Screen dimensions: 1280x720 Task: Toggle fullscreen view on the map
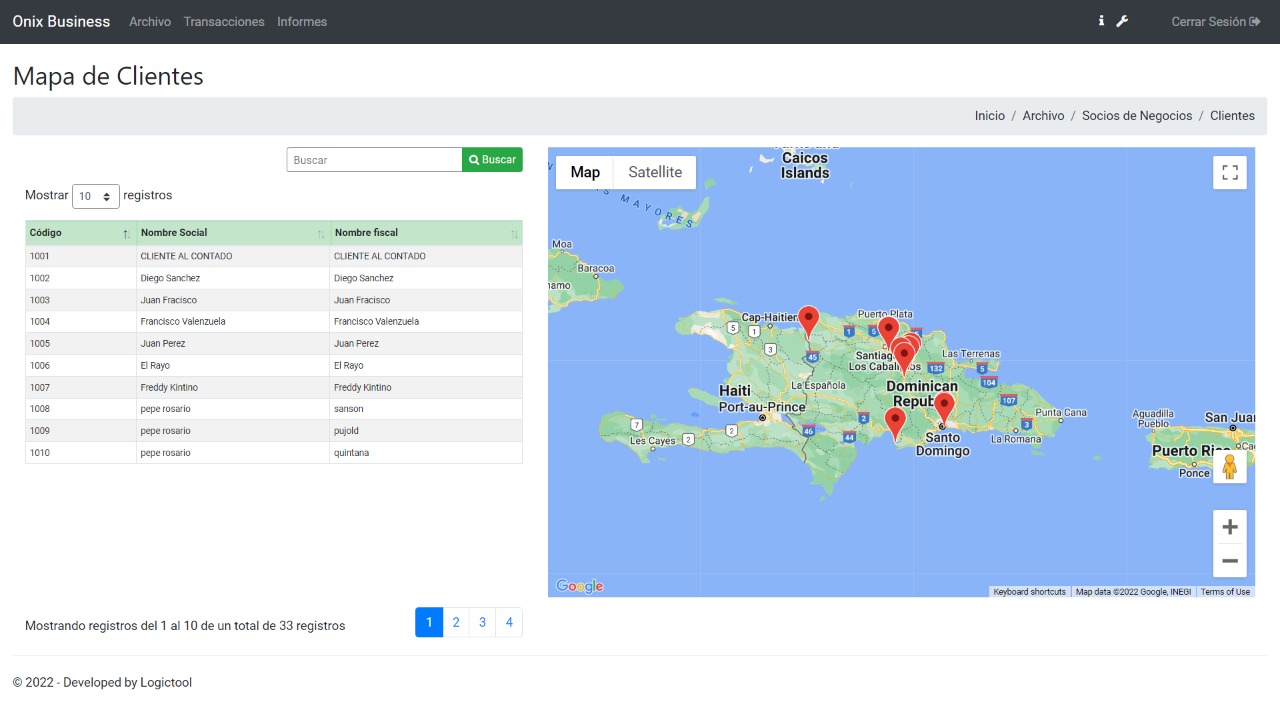coord(1230,172)
